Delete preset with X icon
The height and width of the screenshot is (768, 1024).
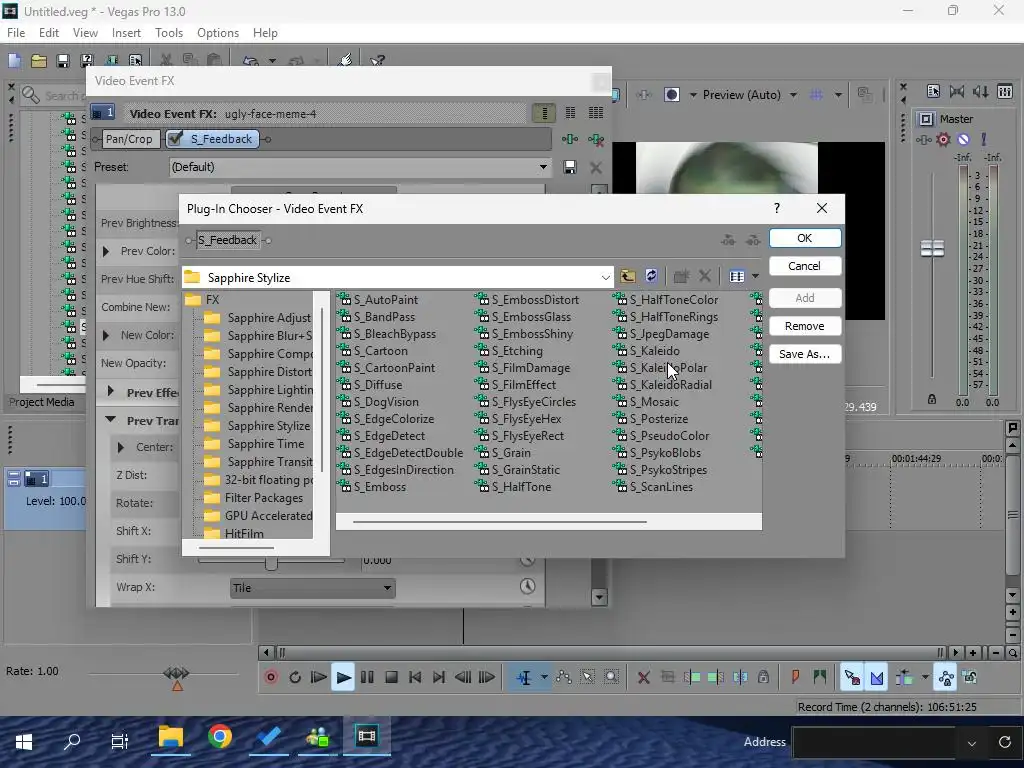(x=596, y=167)
